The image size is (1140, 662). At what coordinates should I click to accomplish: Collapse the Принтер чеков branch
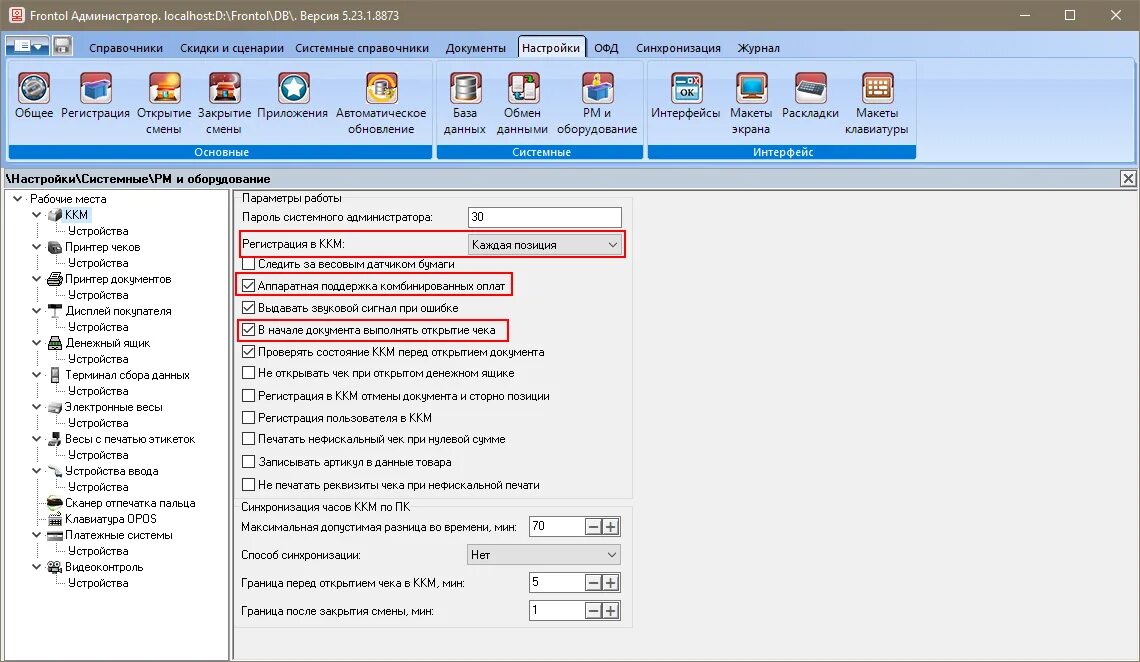pos(36,247)
